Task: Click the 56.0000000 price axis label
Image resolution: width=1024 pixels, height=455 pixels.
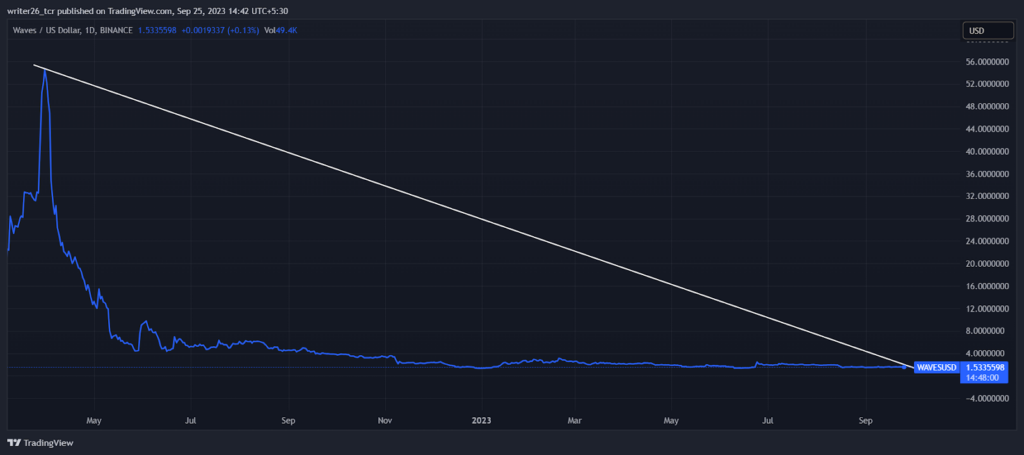Action: click(x=985, y=62)
